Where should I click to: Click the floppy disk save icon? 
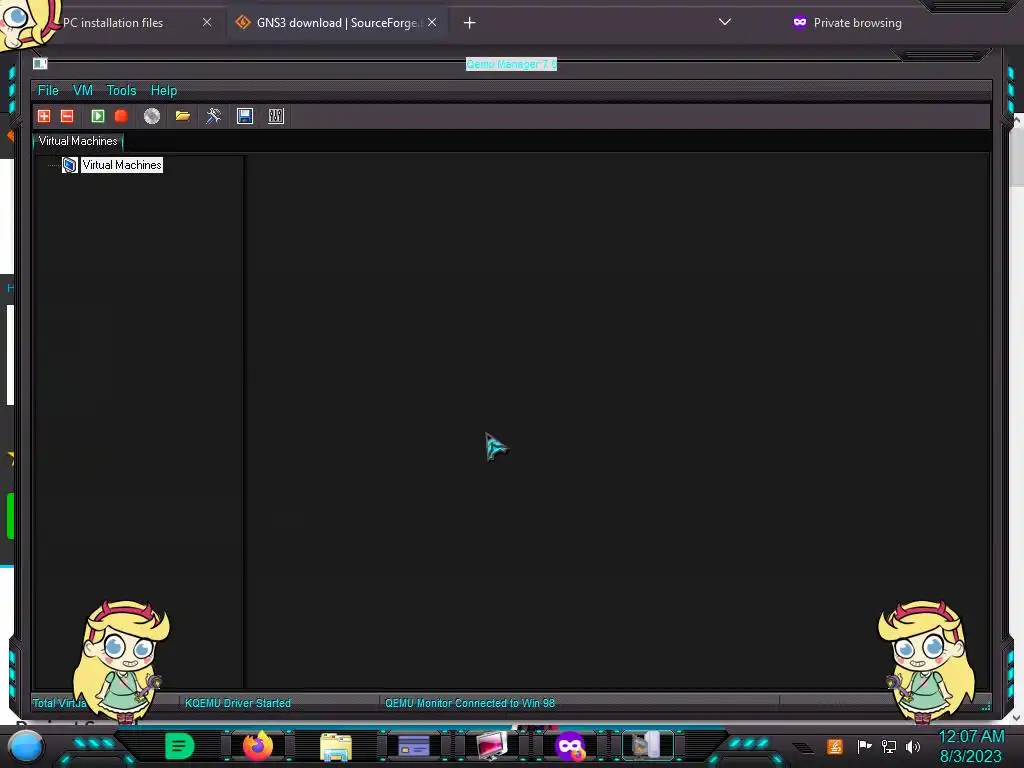[245, 116]
